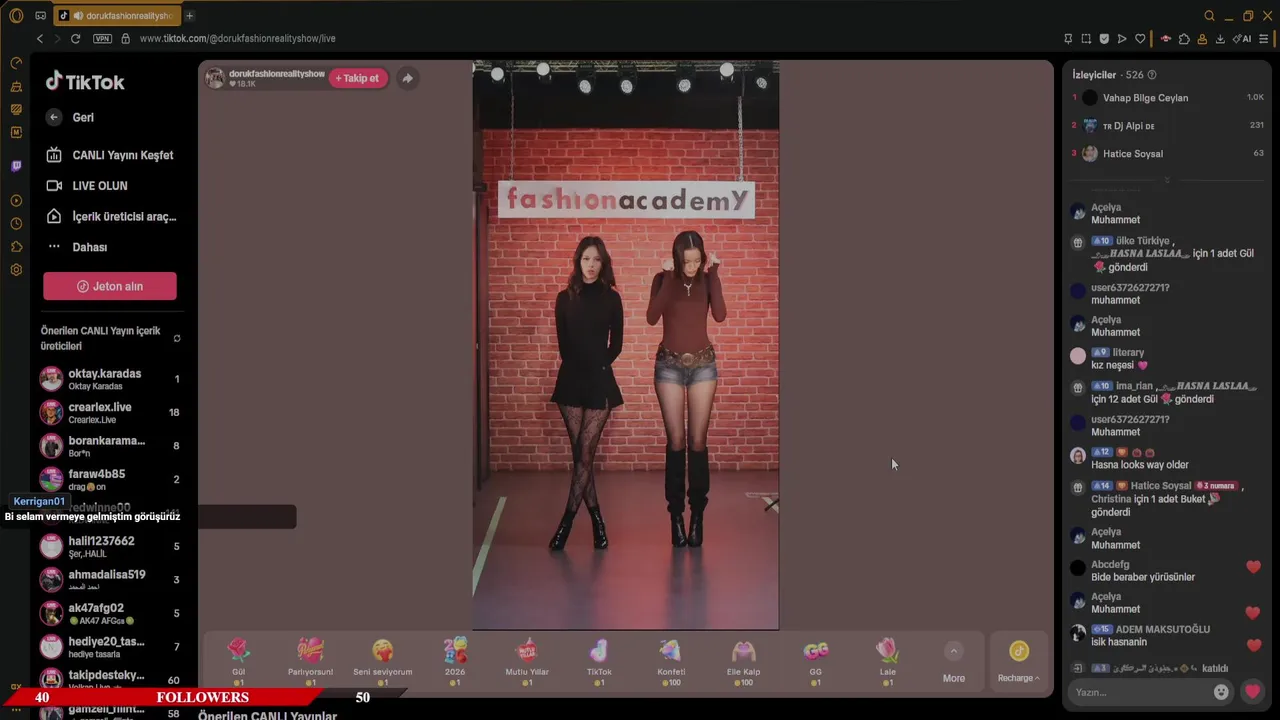Reload the current TikTok page

tap(75, 38)
